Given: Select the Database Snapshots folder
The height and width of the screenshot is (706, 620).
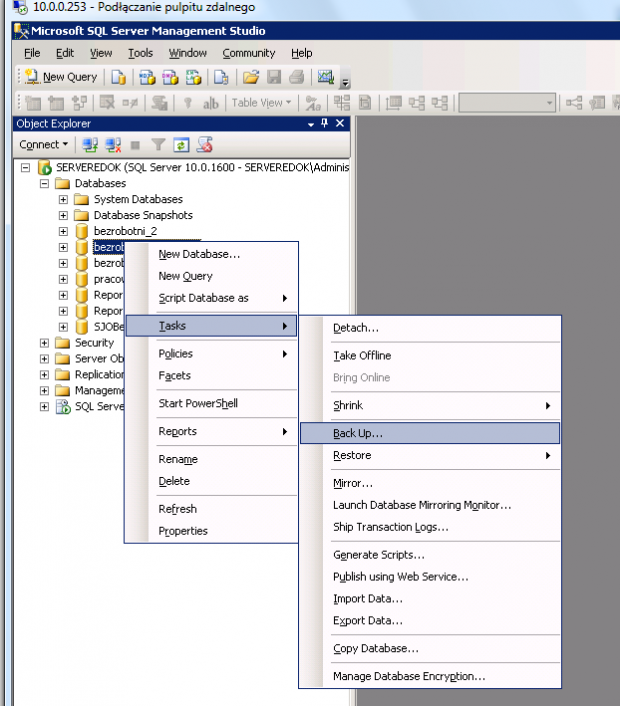Looking at the screenshot, I should [143, 215].
